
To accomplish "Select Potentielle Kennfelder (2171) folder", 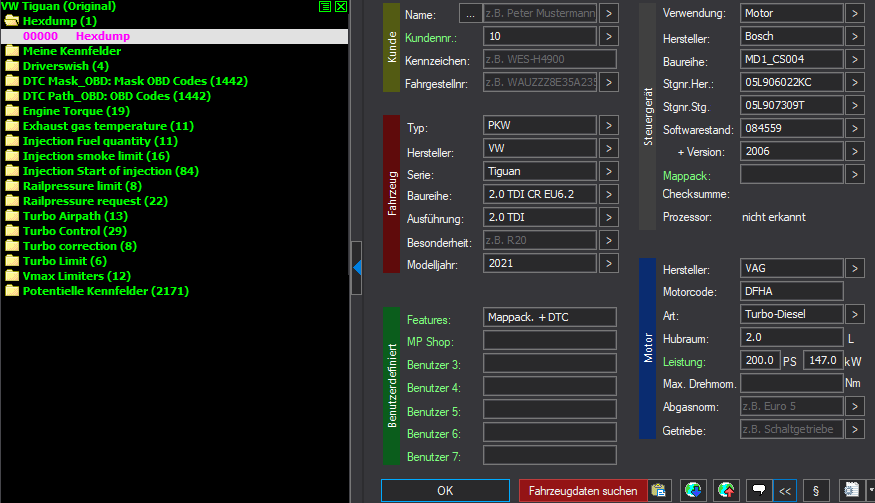I will click(105, 291).
